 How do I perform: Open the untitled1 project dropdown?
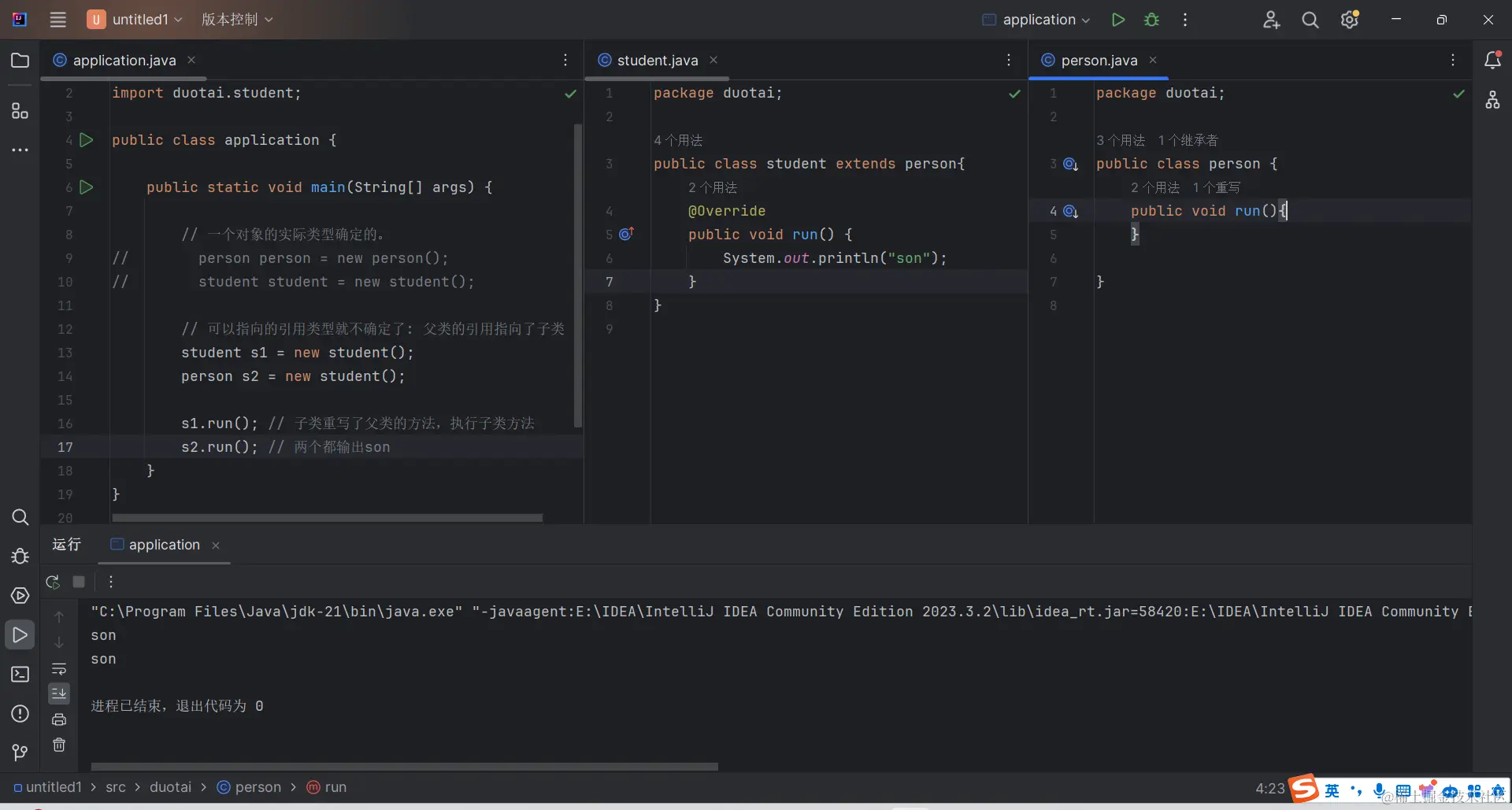[x=135, y=20]
